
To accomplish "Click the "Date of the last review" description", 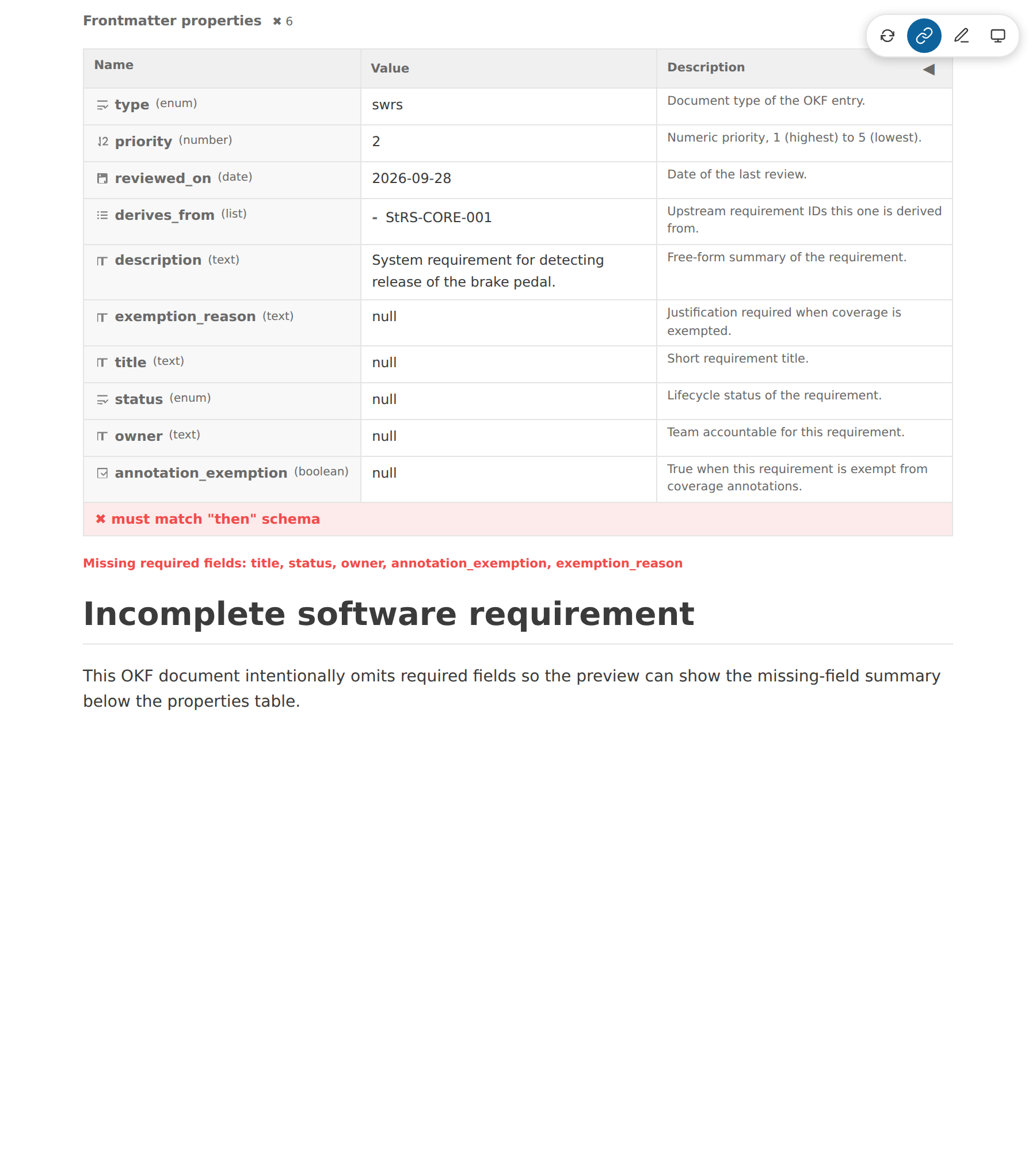I will (737, 174).
